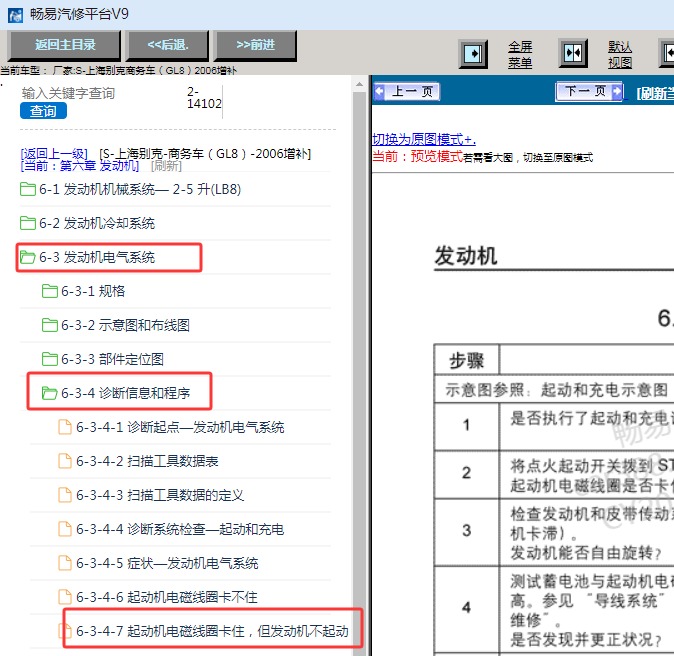Open folder icon of 6-1 发动机机械系统
The image size is (674, 656).
coord(28,189)
